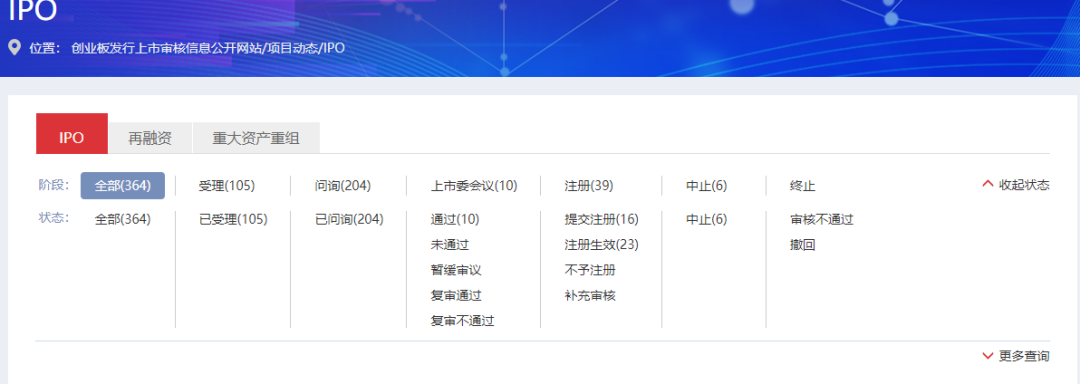
Task: Select status filter 全部(364)
Action: pyautogui.click(x=123, y=220)
